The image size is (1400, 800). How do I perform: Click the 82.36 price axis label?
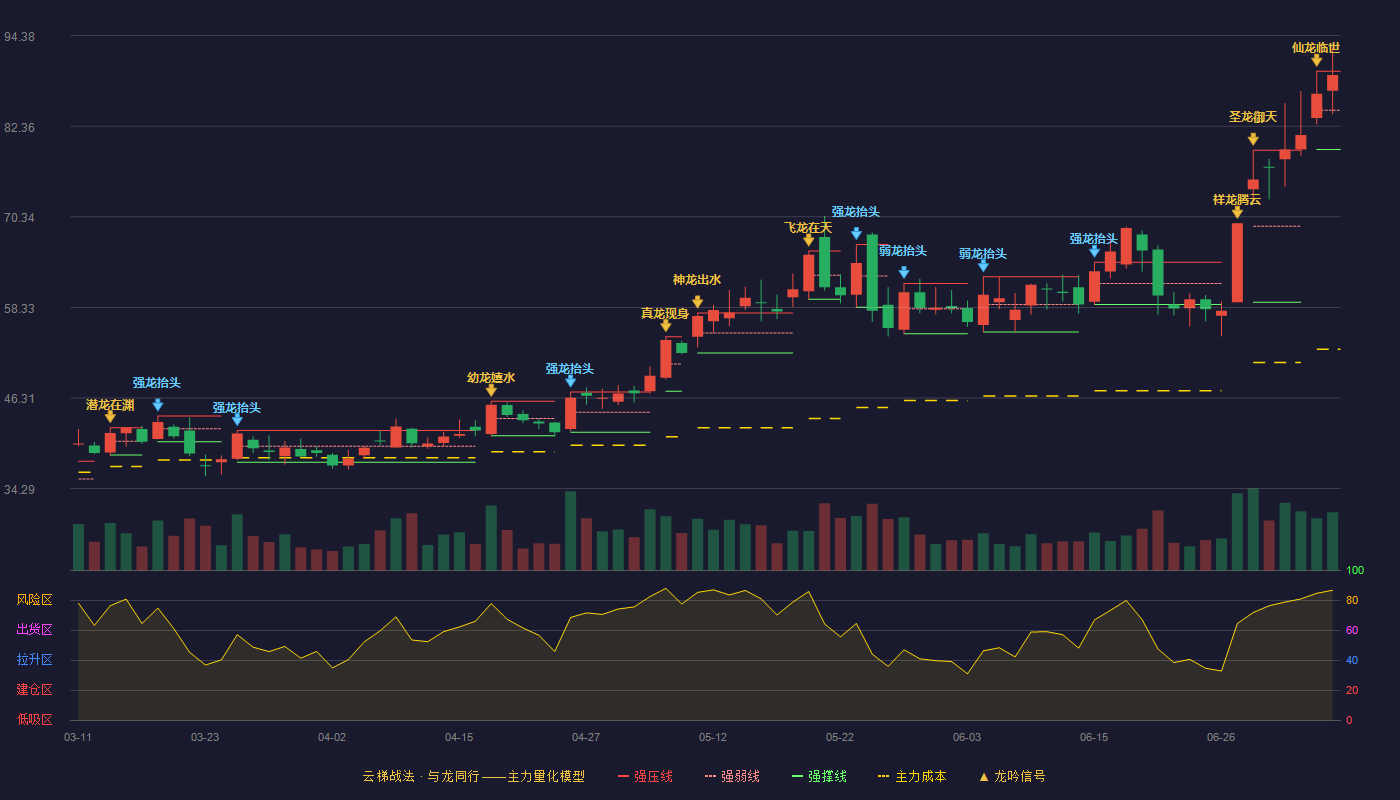click(x=20, y=128)
